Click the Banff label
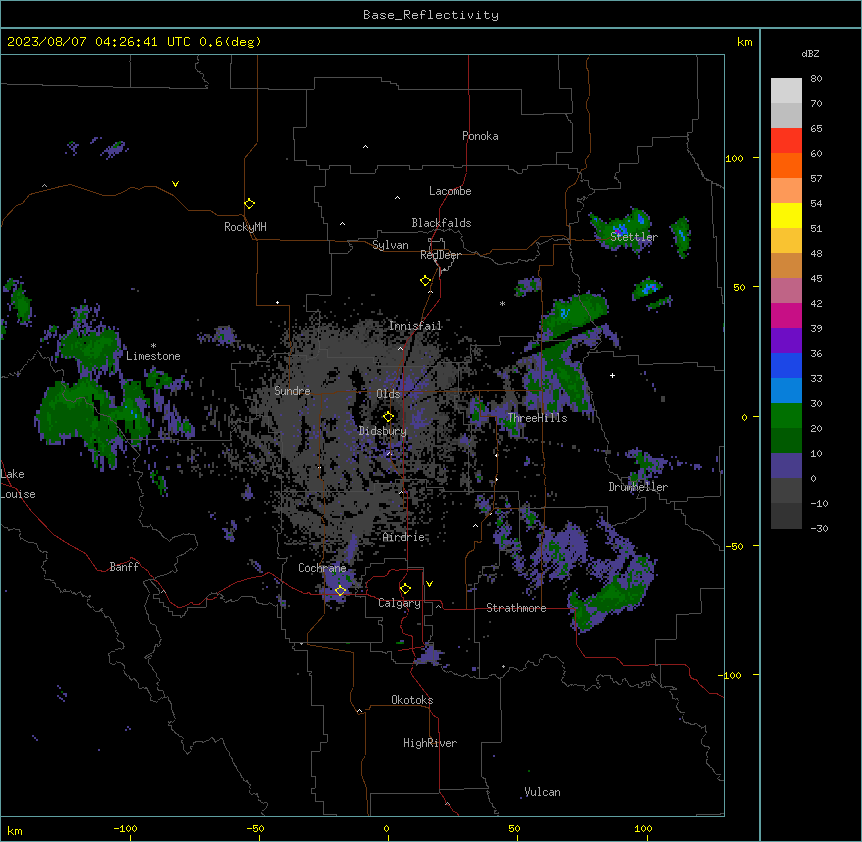 pos(124,567)
